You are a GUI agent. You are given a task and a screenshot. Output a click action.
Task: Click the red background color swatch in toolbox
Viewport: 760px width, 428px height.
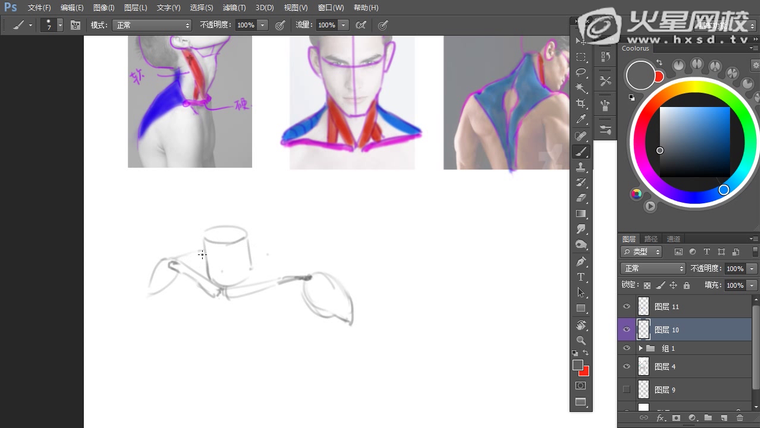coord(585,370)
